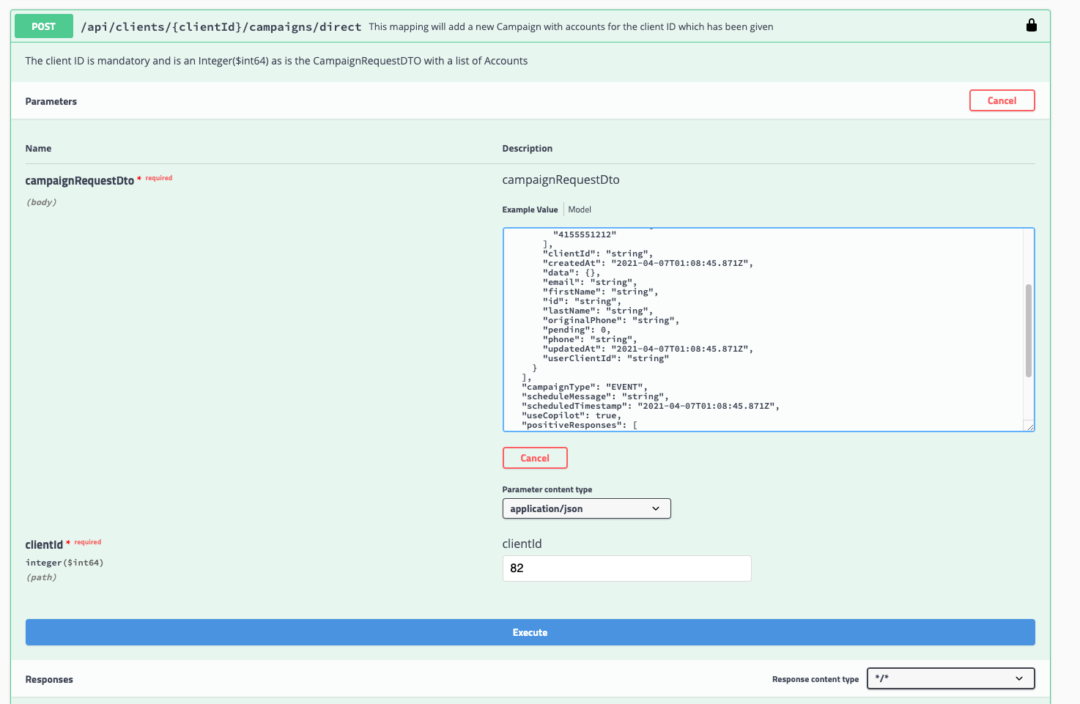Viewport: 1080px width, 704px height.
Task: Click the Responses section header
Action: click(x=48, y=679)
